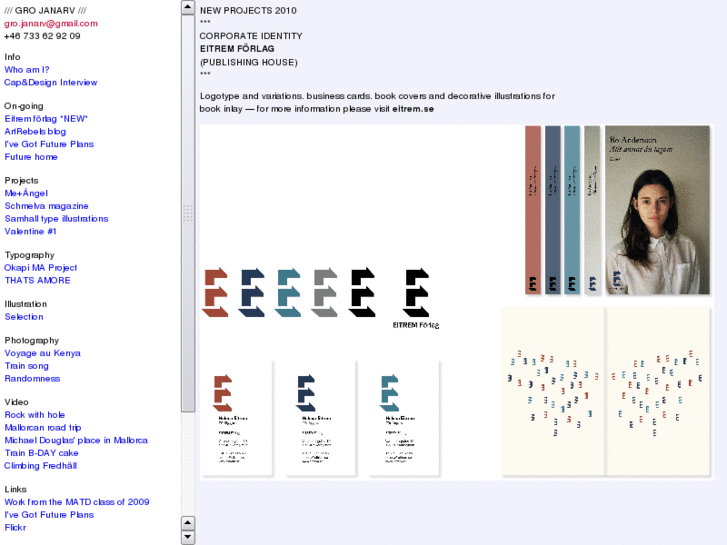Click the scrollbar up arrow at top

coord(188,7)
